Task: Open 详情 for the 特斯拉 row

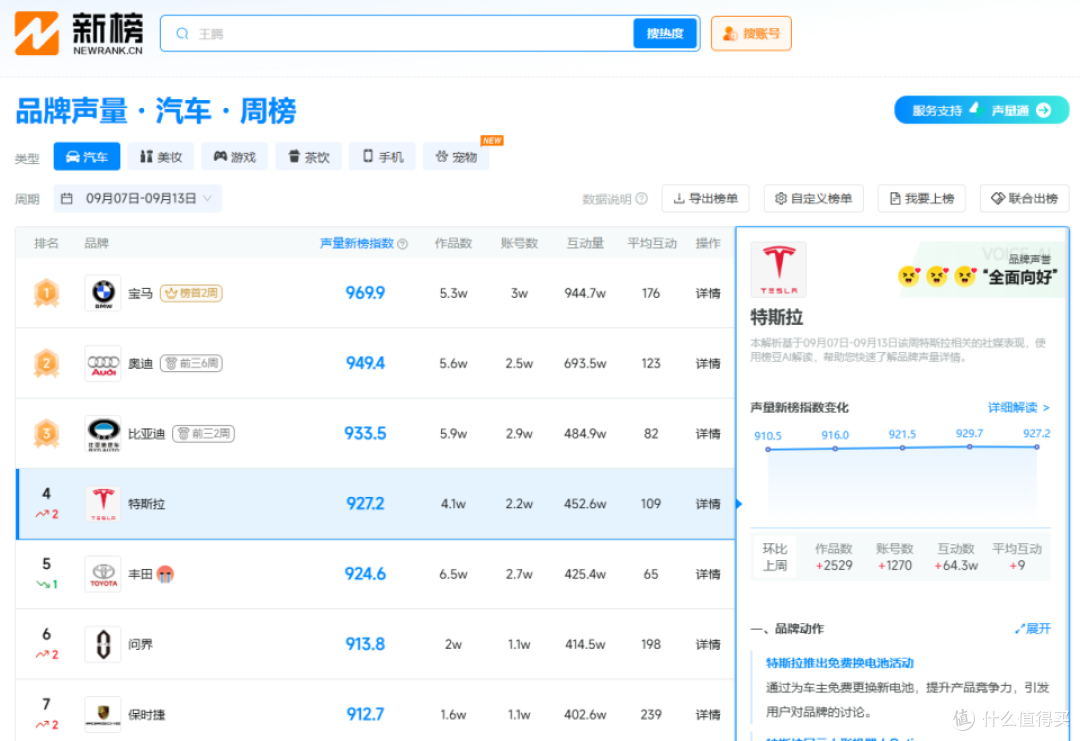Action: pos(707,504)
